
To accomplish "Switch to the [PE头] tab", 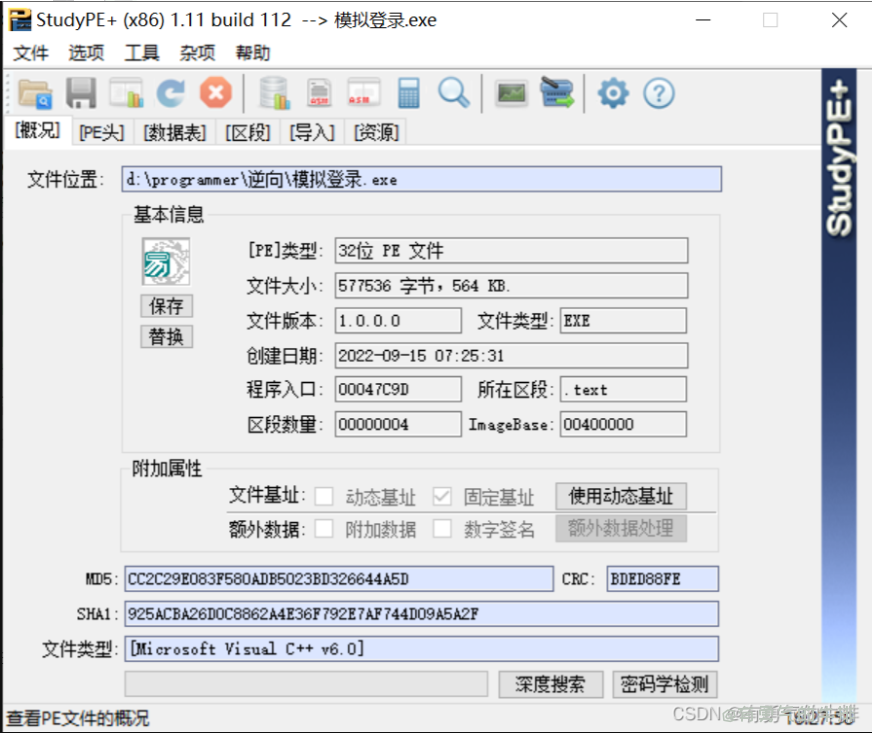I will (102, 133).
